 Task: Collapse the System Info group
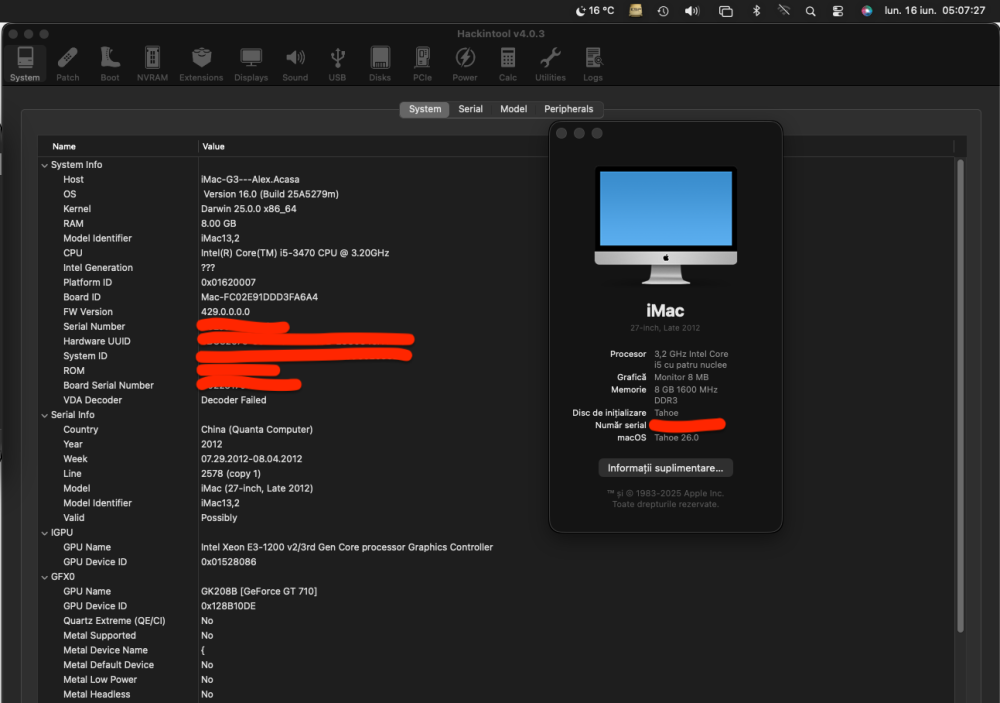45,165
